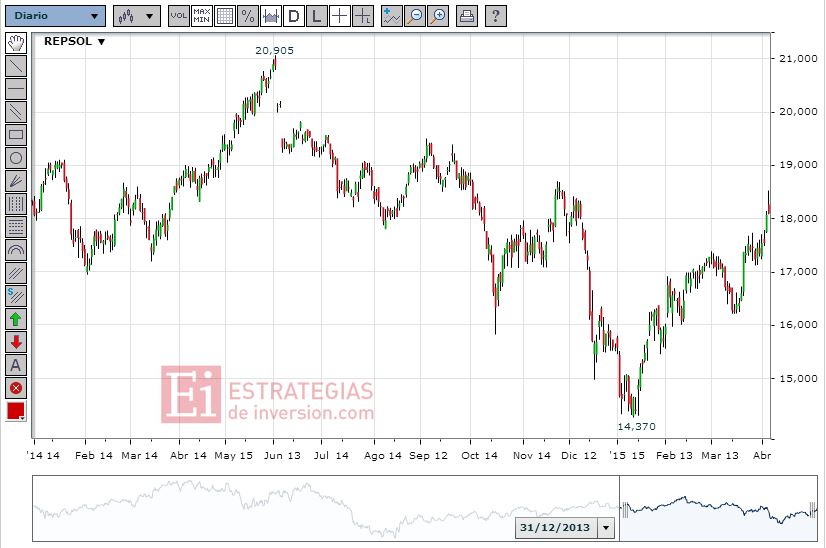The image size is (826, 548).
Task: Select the hand pan tool
Action: point(16,43)
